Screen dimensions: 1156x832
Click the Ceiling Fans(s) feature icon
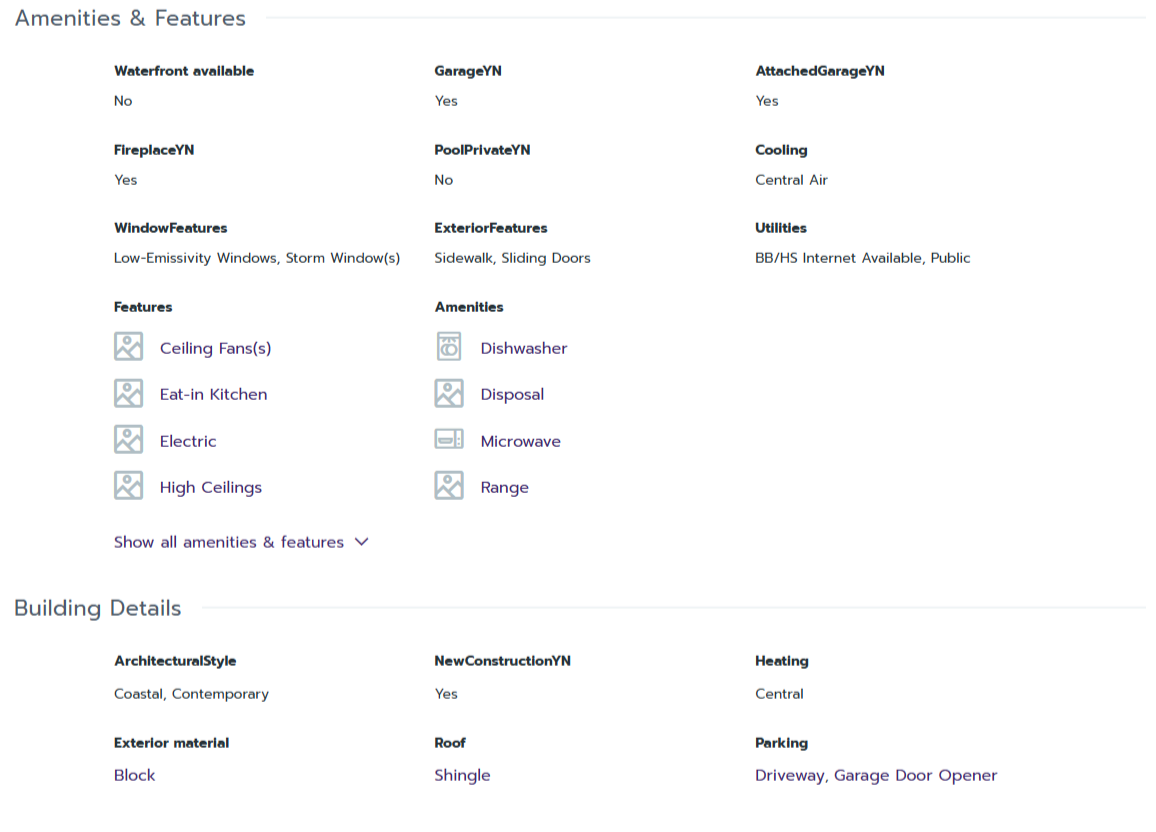[128, 347]
